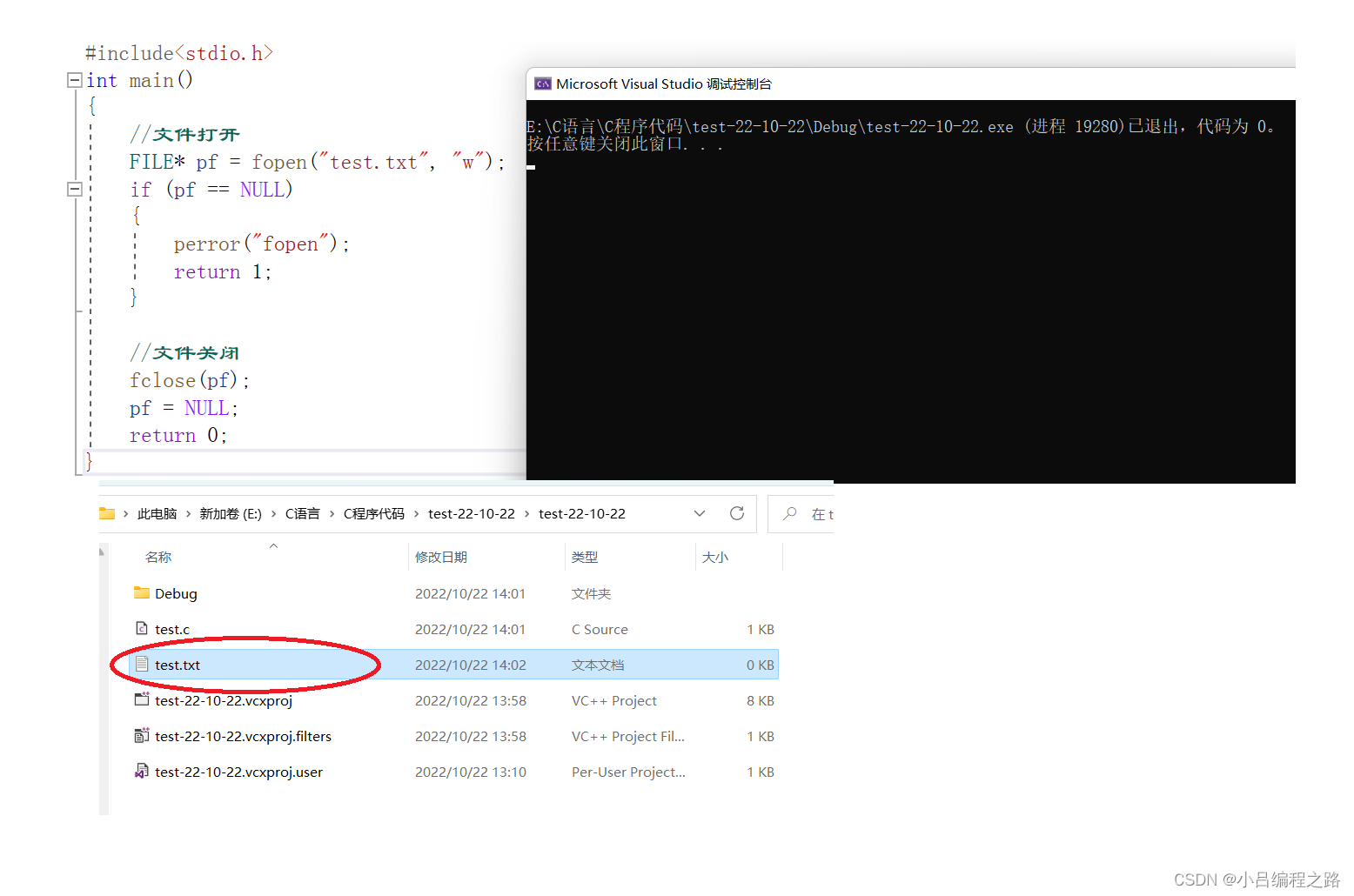This screenshot has width=1354, height=896.
Task: Expand the chevron after C程序代码
Action: 416,514
